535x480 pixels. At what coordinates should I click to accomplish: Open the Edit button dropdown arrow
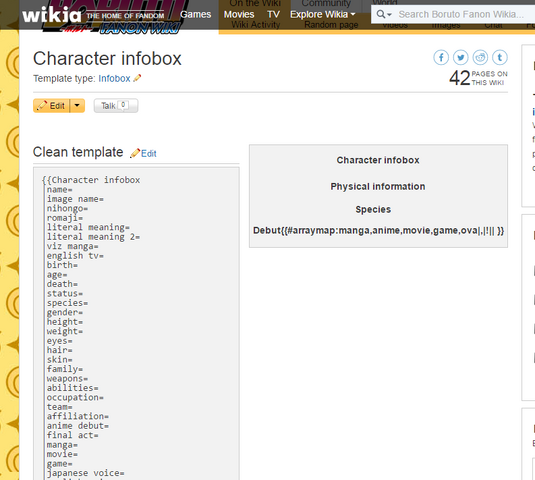coord(77,106)
